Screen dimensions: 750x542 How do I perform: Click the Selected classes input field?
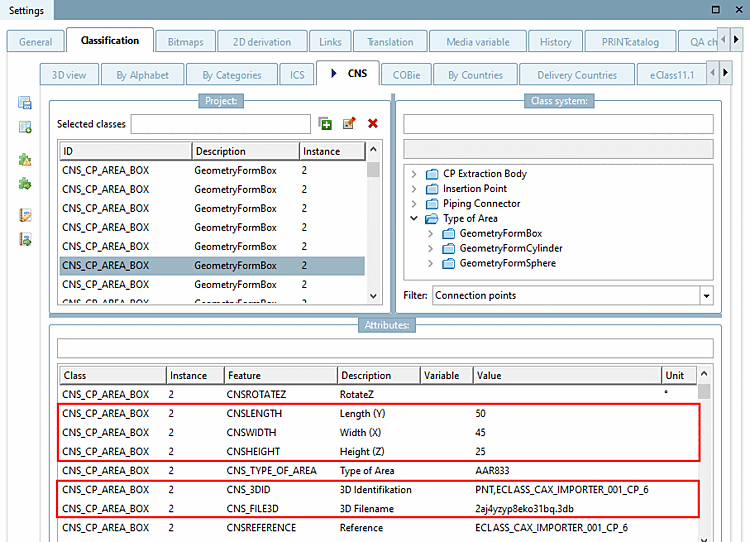(220, 124)
